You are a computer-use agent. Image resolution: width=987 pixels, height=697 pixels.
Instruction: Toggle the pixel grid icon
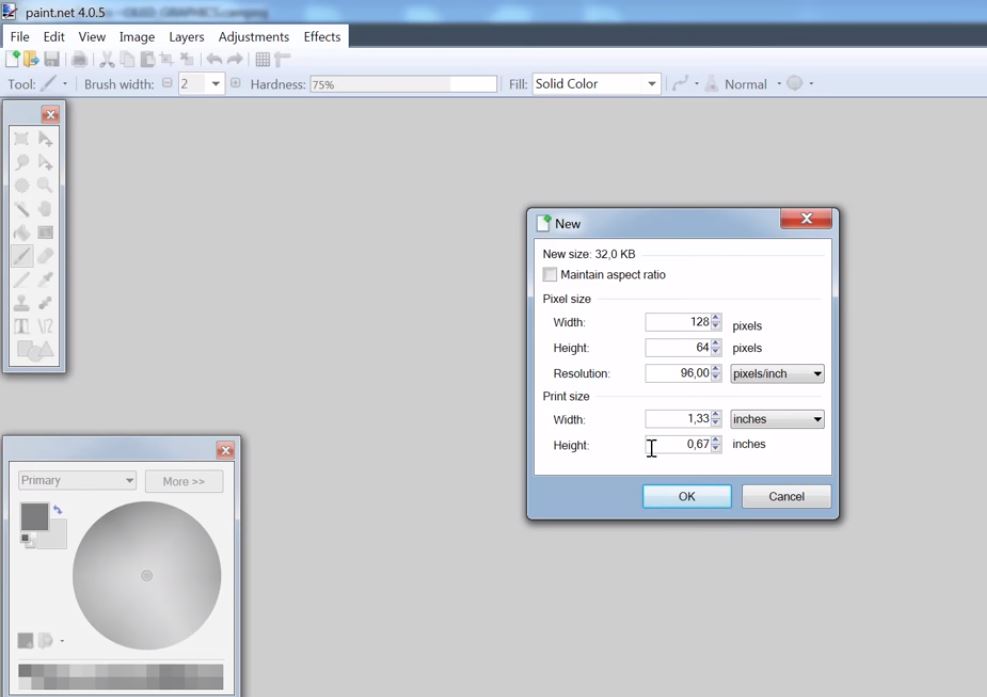(262, 59)
